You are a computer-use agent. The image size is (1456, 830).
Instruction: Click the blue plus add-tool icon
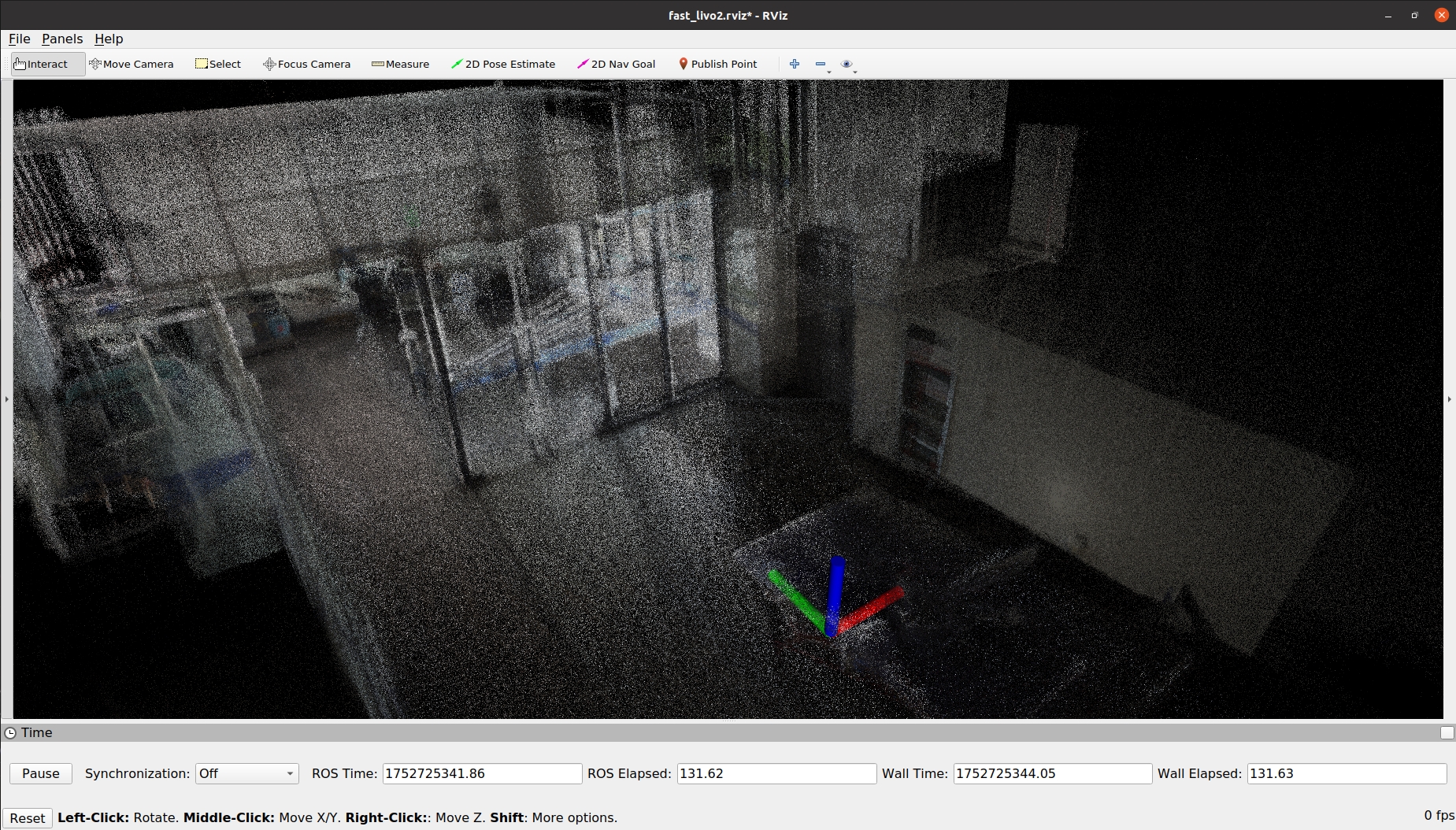pos(795,65)
